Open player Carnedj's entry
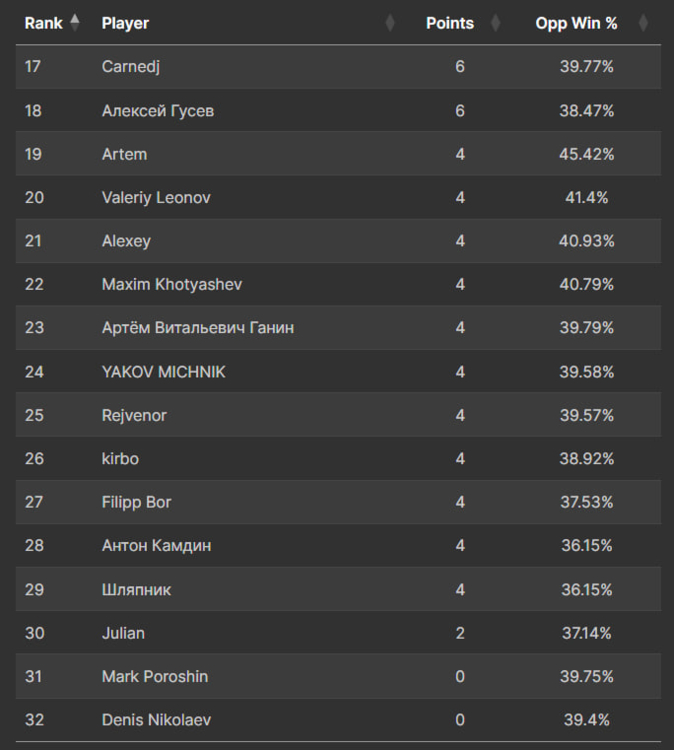The image size is (674, 750). [x=131, y=67]
